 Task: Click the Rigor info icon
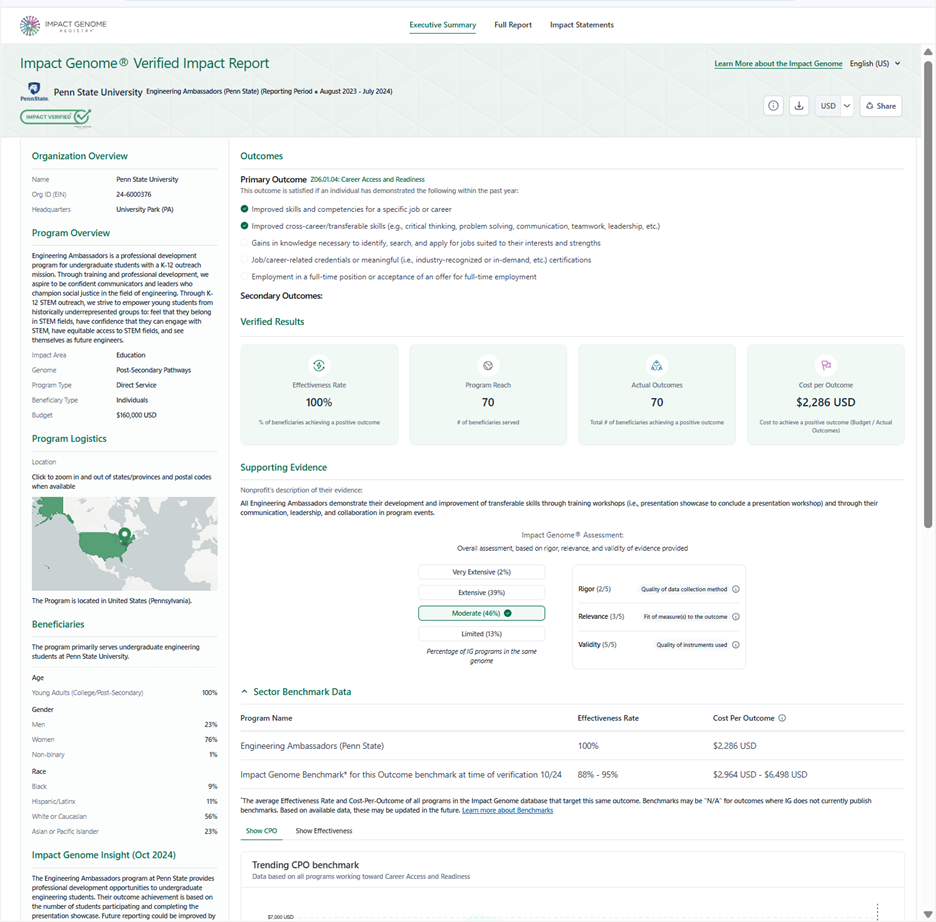coord(735,589)
